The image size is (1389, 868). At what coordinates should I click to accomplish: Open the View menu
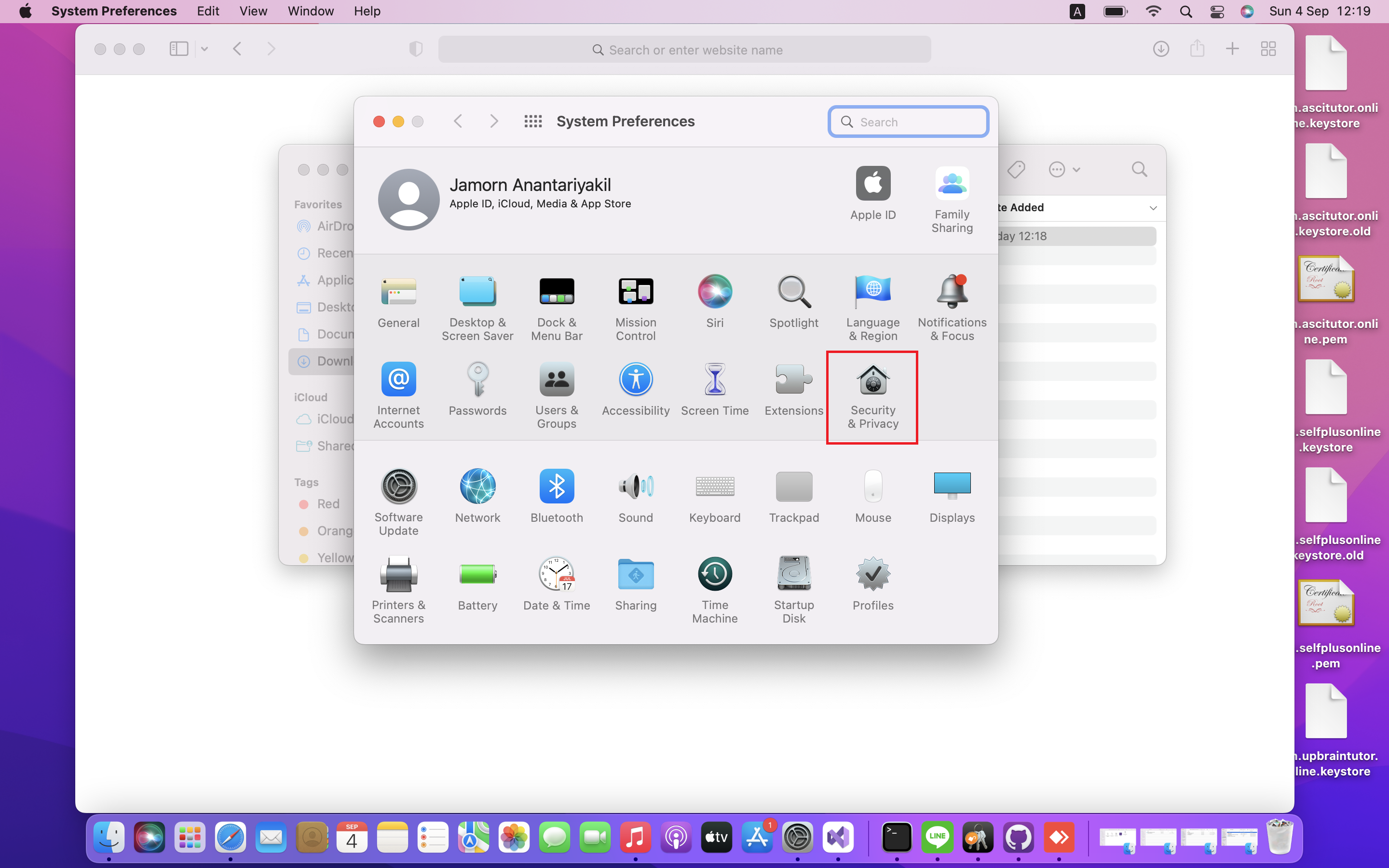[x=253, y=11]
